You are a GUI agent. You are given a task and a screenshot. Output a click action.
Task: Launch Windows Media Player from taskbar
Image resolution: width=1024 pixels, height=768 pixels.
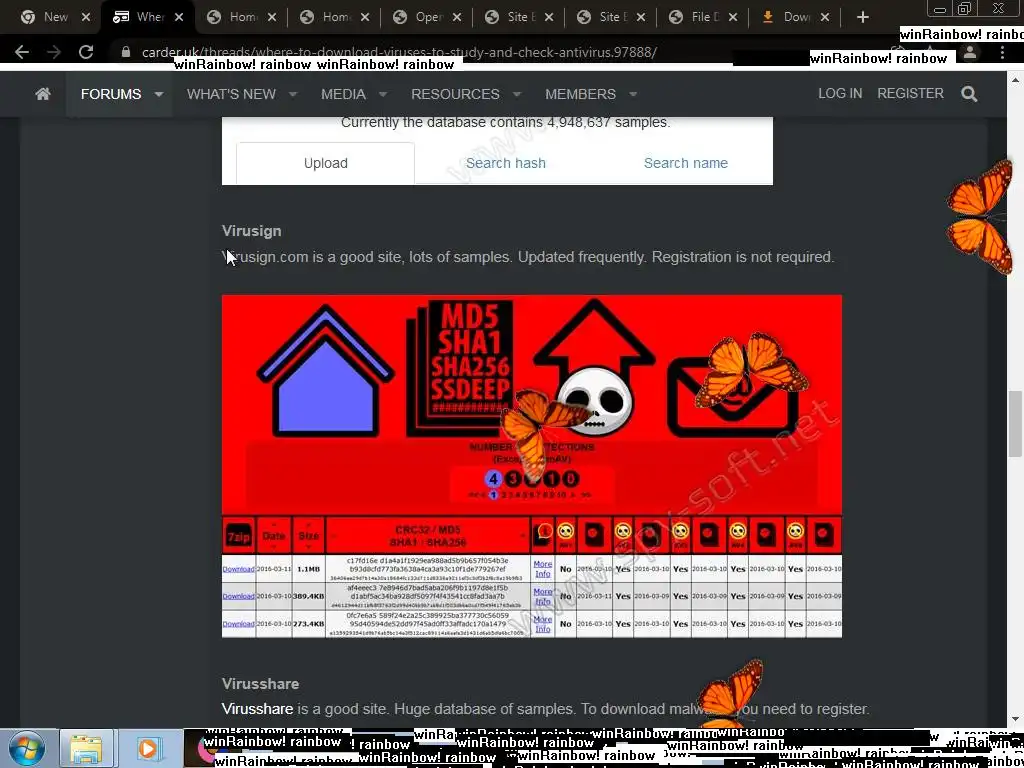point(148,748)
